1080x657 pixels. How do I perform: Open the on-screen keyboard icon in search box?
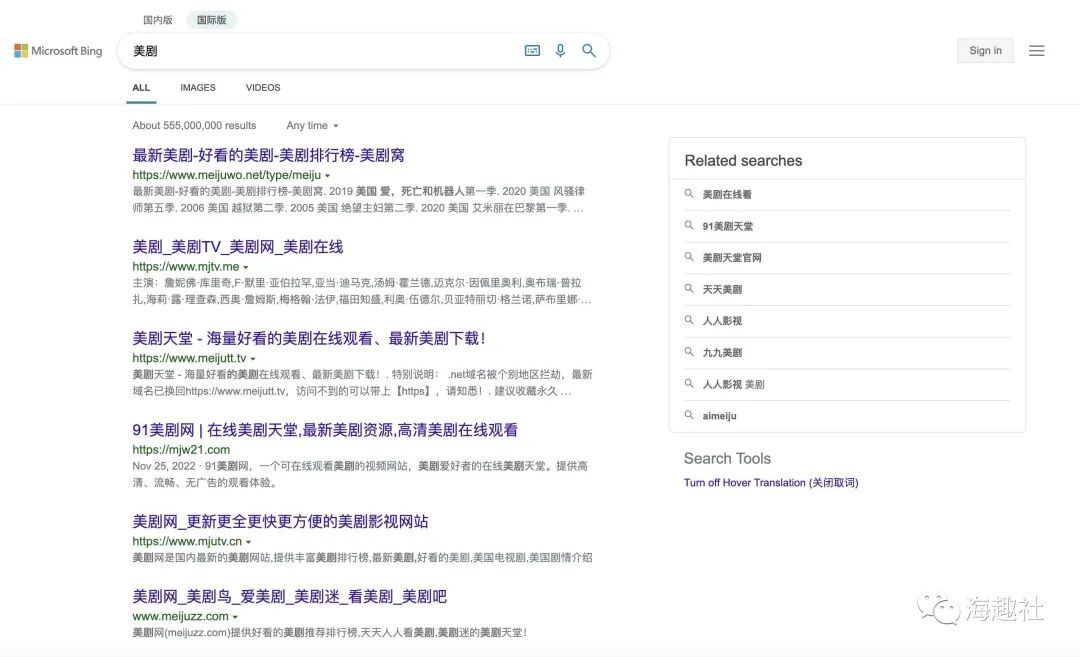(x=532, y=50)
